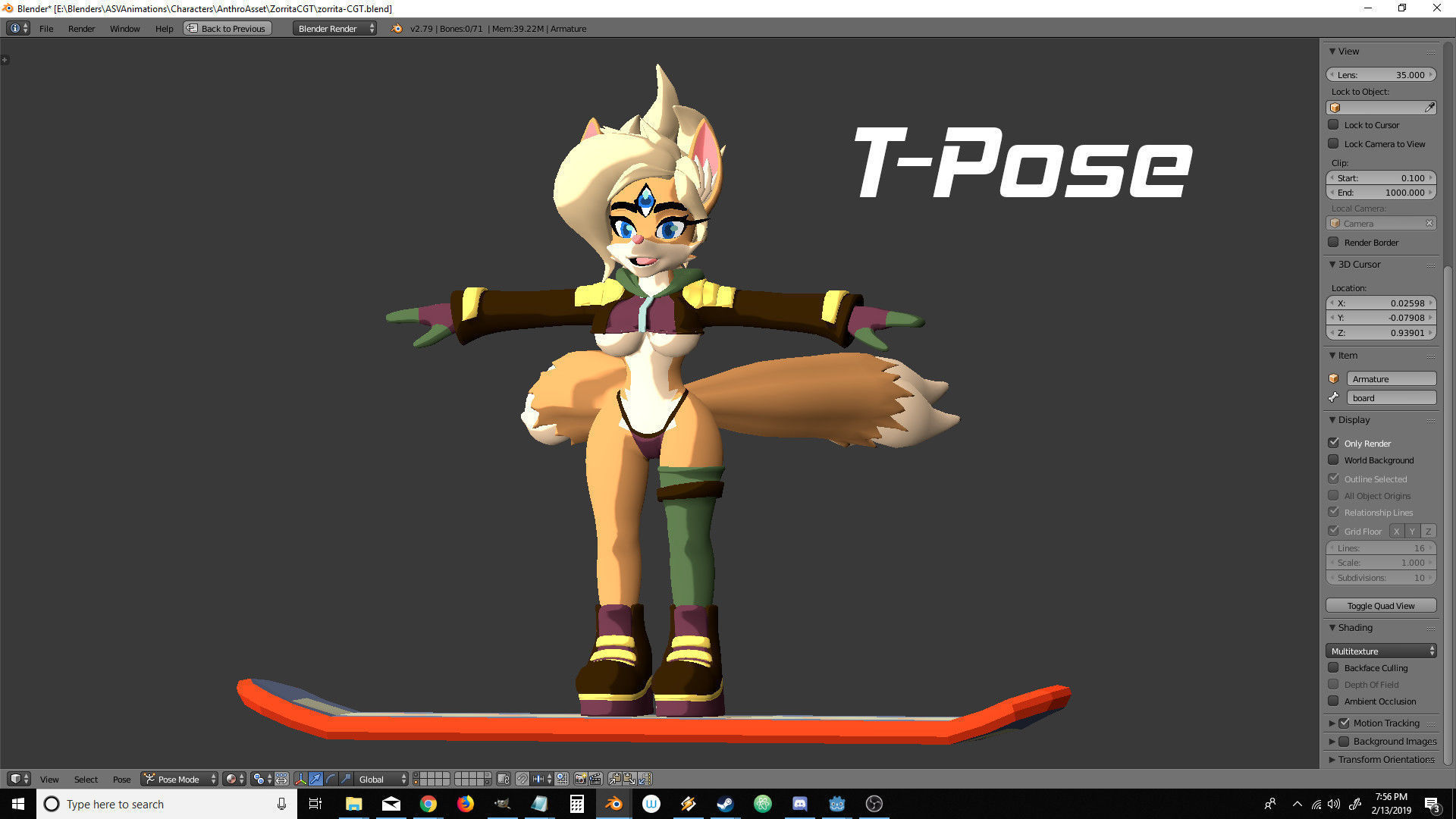Paste the flipped pose from buffer
The image size is (1456, 819).
click(x=645, y=779)
